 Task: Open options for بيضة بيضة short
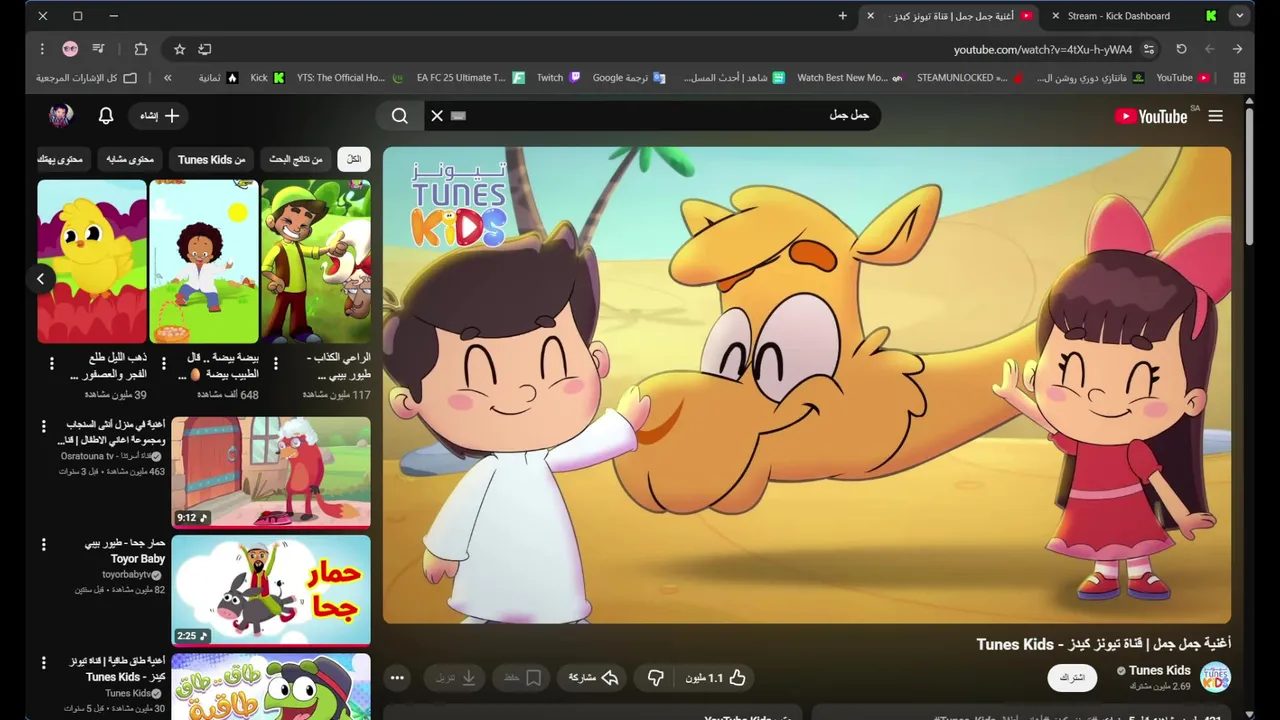164,365
